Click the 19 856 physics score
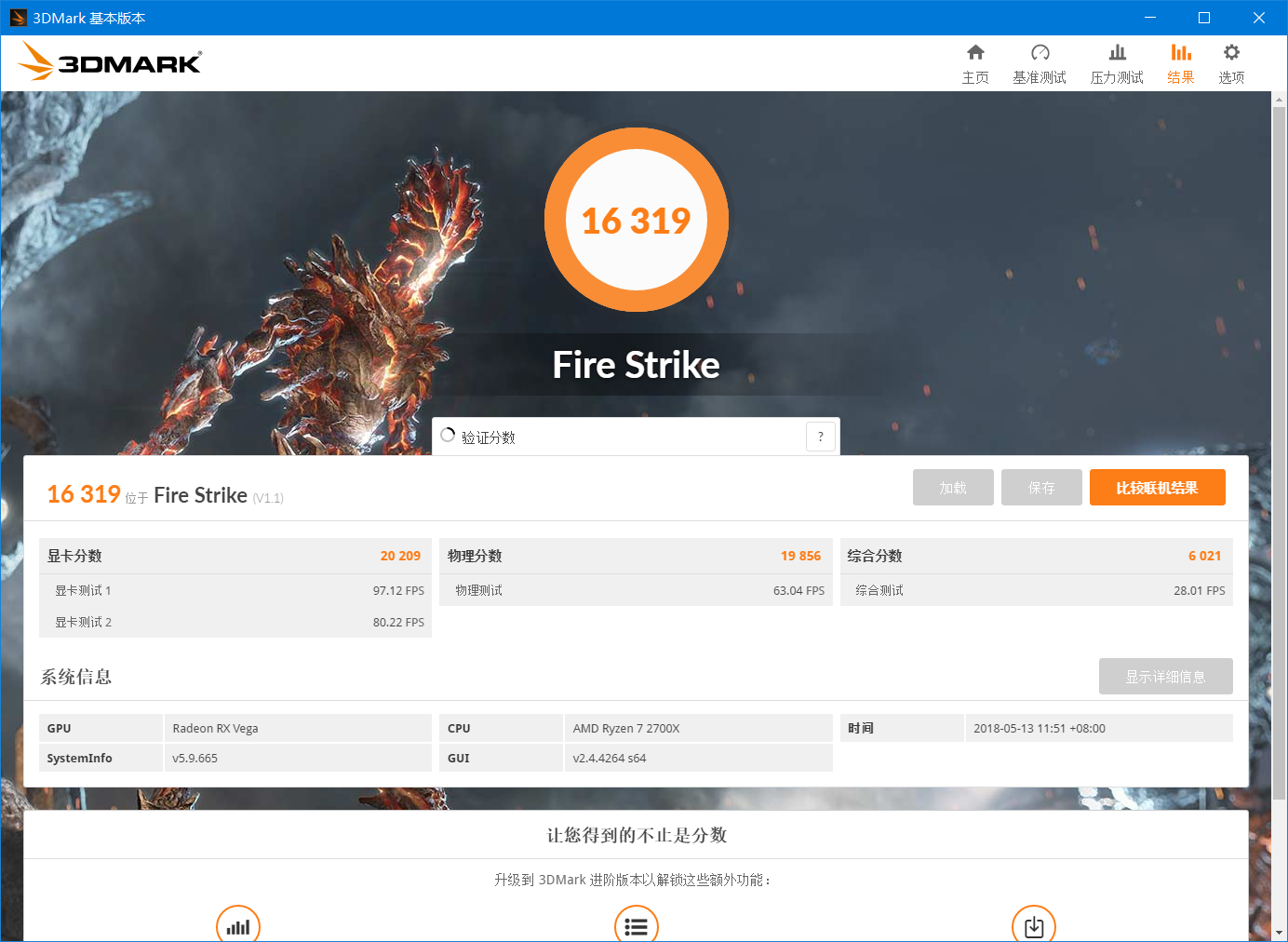 point(800,556)
